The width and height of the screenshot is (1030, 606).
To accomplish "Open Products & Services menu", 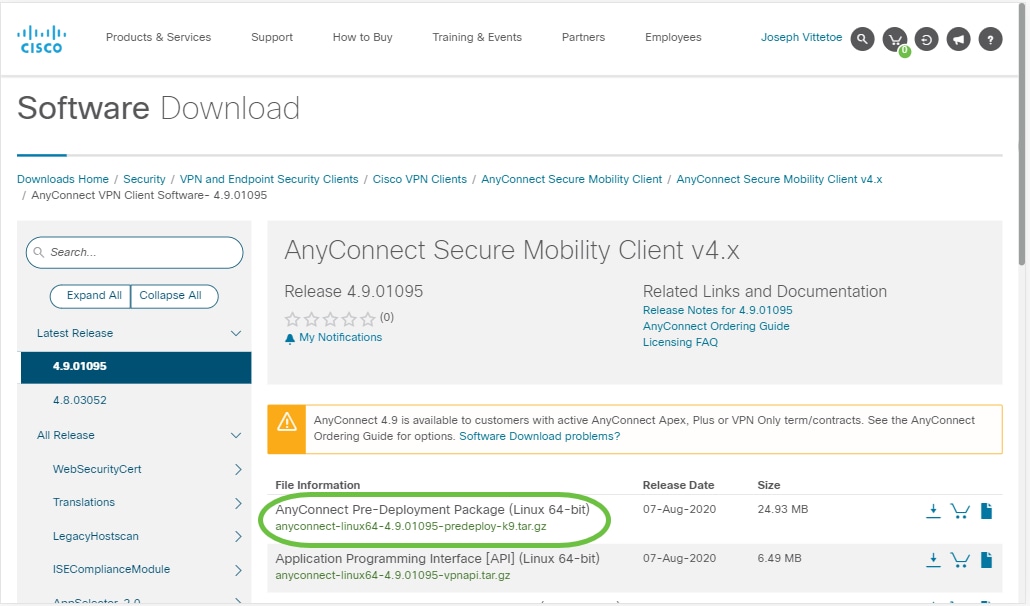I will (158, 37).
